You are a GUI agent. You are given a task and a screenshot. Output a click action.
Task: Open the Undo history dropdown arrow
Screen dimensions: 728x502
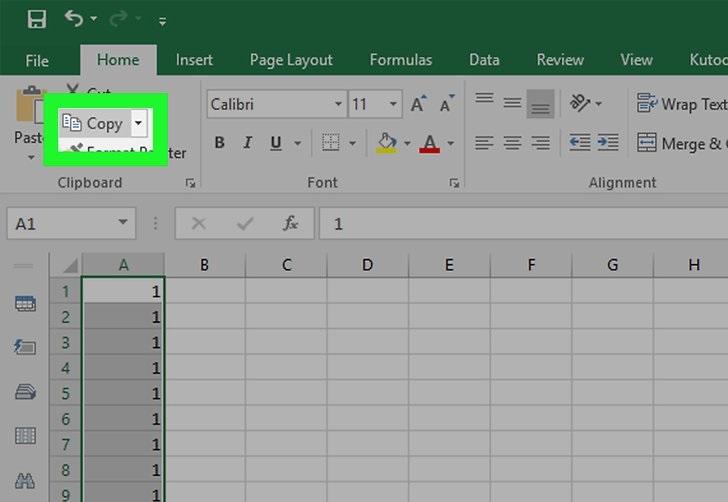coord(94,19)
